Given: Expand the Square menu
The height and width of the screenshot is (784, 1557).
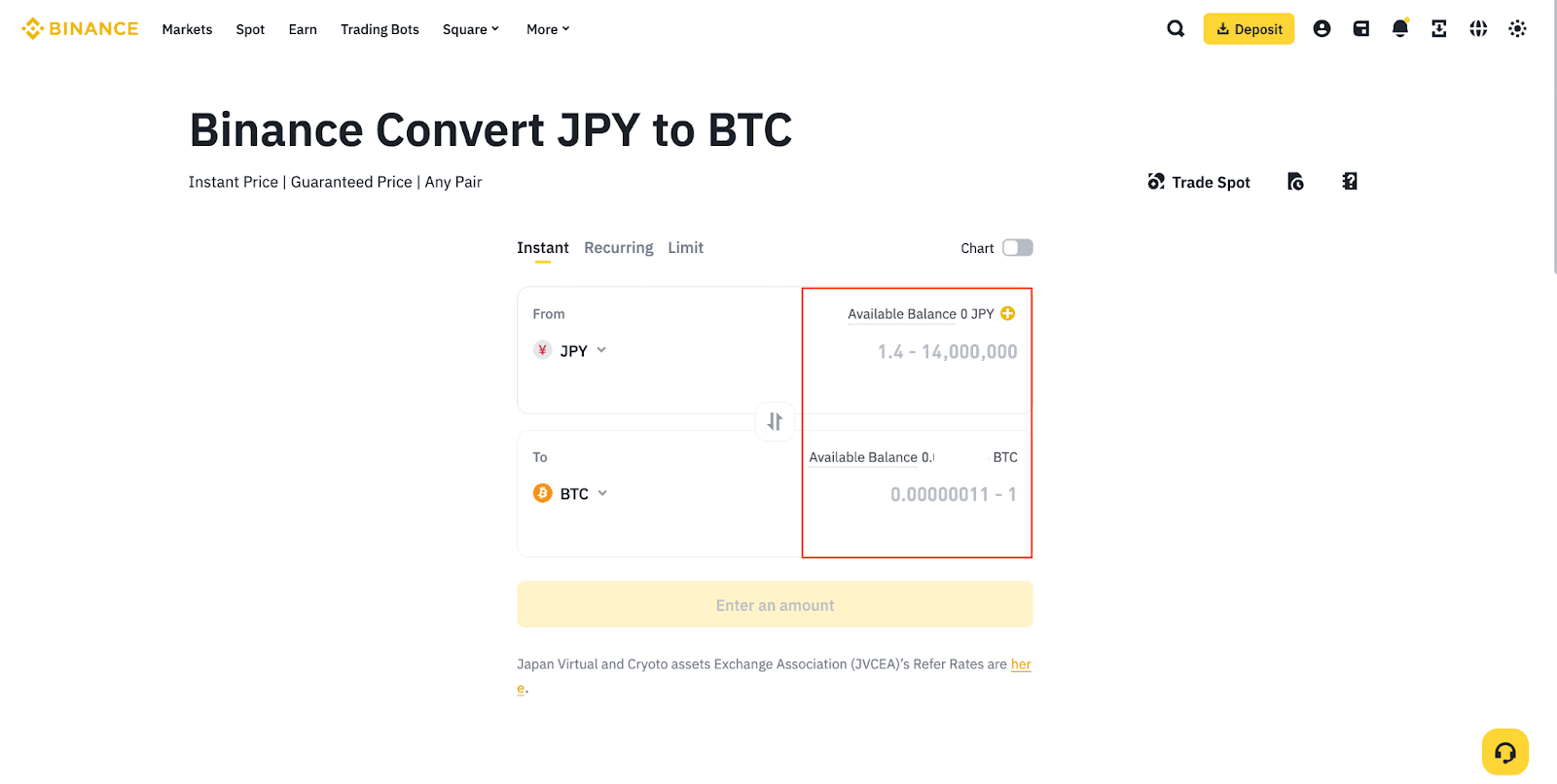Looking at the screenshot, I should click(471, 29).
